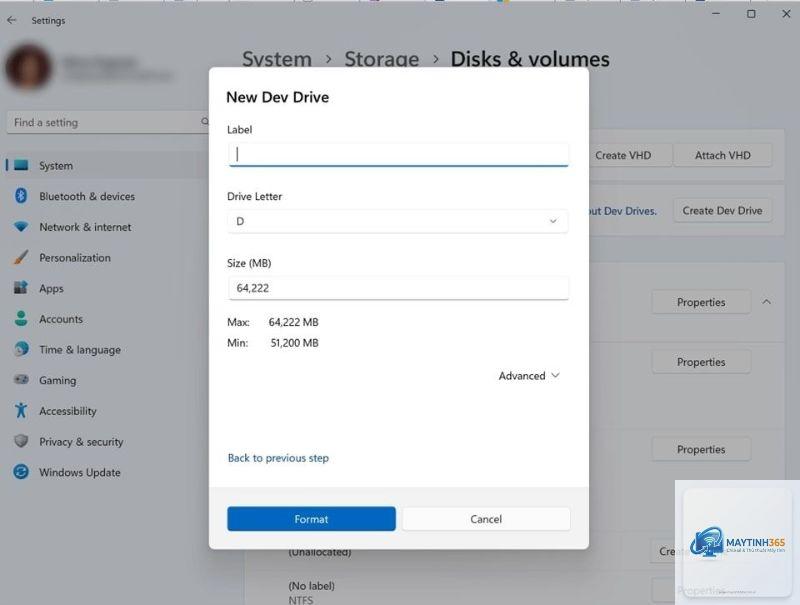
Task: Open the Privacy & security shield icon
Action: click(x=21, y=441)
